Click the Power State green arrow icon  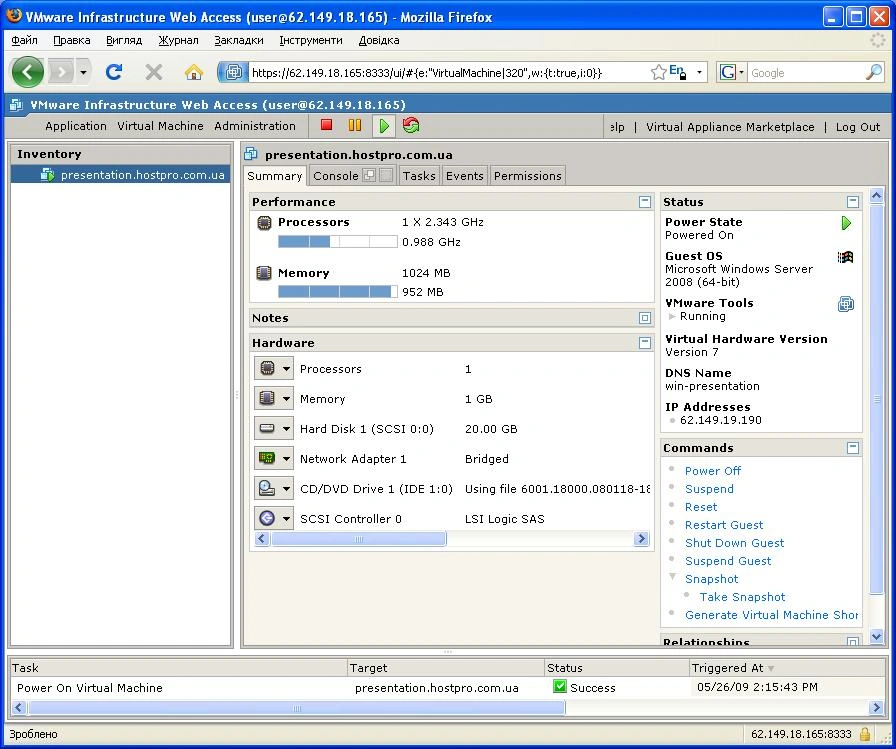coord(846,223)
